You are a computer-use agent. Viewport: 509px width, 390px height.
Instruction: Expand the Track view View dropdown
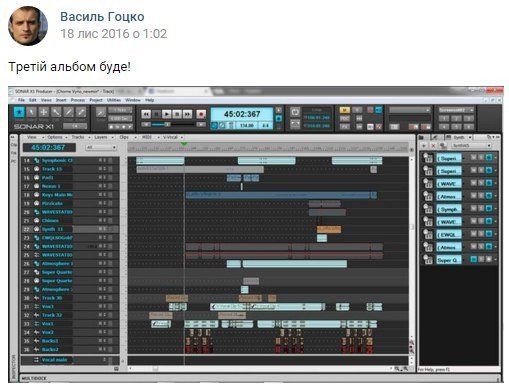tap(35, 137)
